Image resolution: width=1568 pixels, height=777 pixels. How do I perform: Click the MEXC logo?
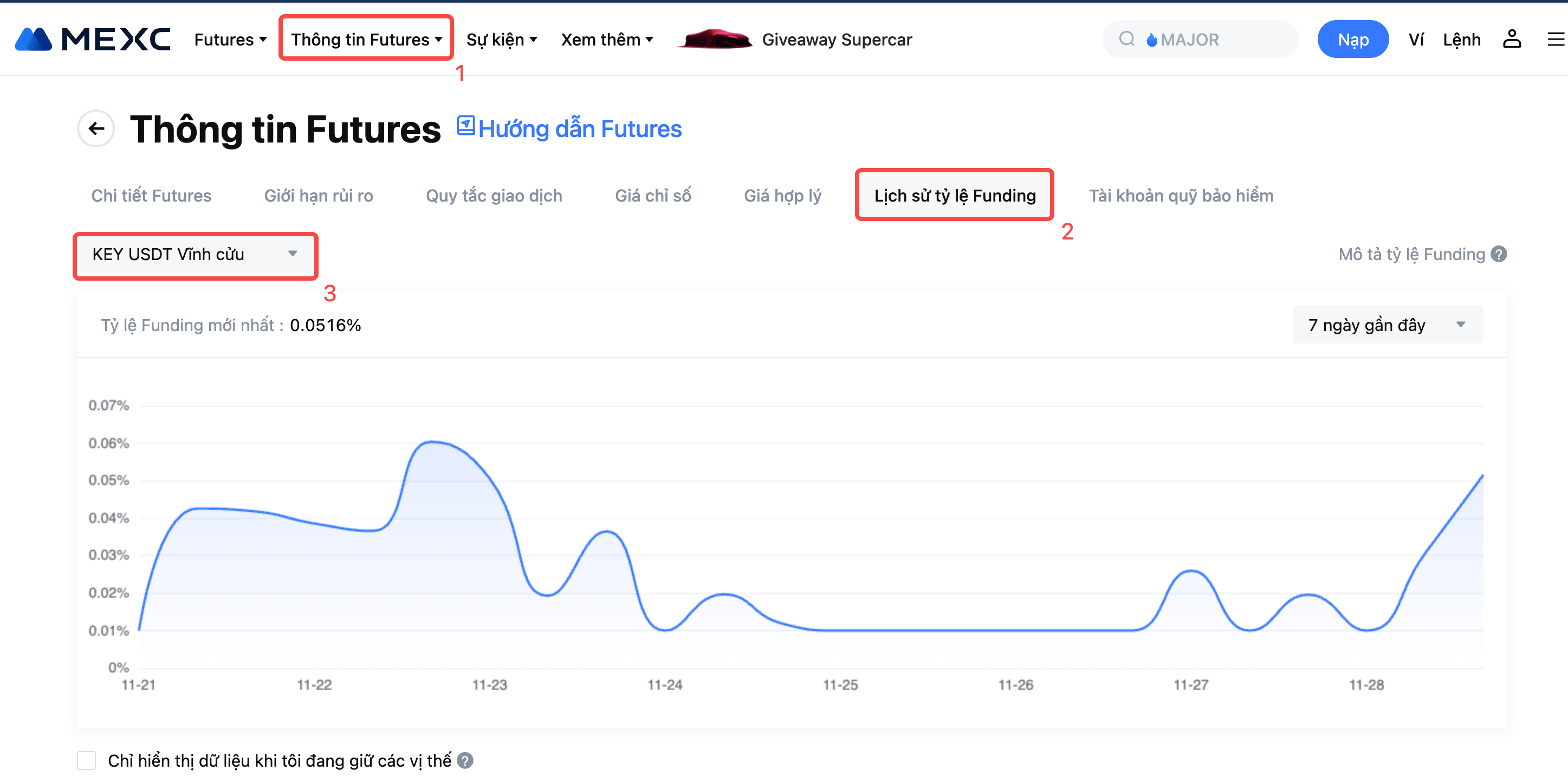coord(93,40)
